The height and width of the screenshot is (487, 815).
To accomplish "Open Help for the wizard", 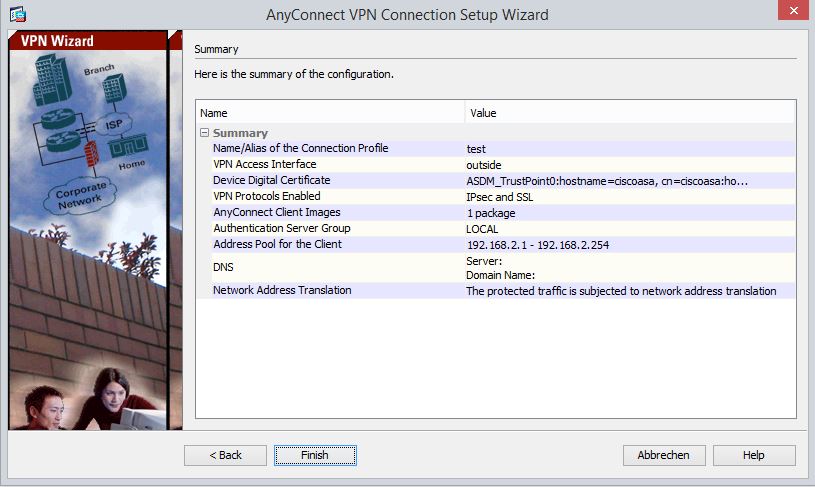I will coord(754,455).
